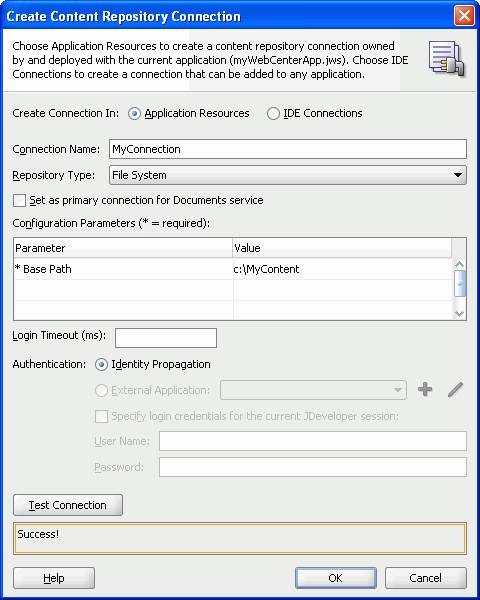Cancel the connection creation
The width and height of the screenshot is (480, 600).
[x=426, y=578]
